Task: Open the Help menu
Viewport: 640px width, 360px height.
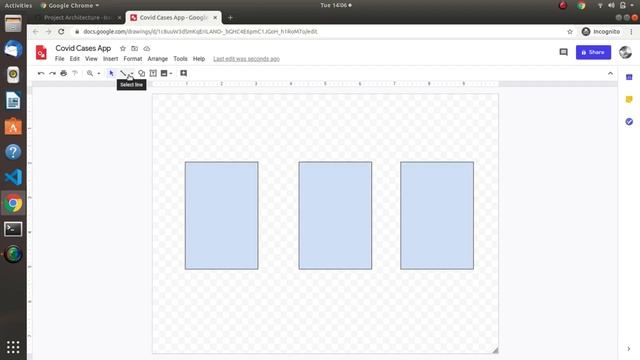Action: [x=199, y=59]
